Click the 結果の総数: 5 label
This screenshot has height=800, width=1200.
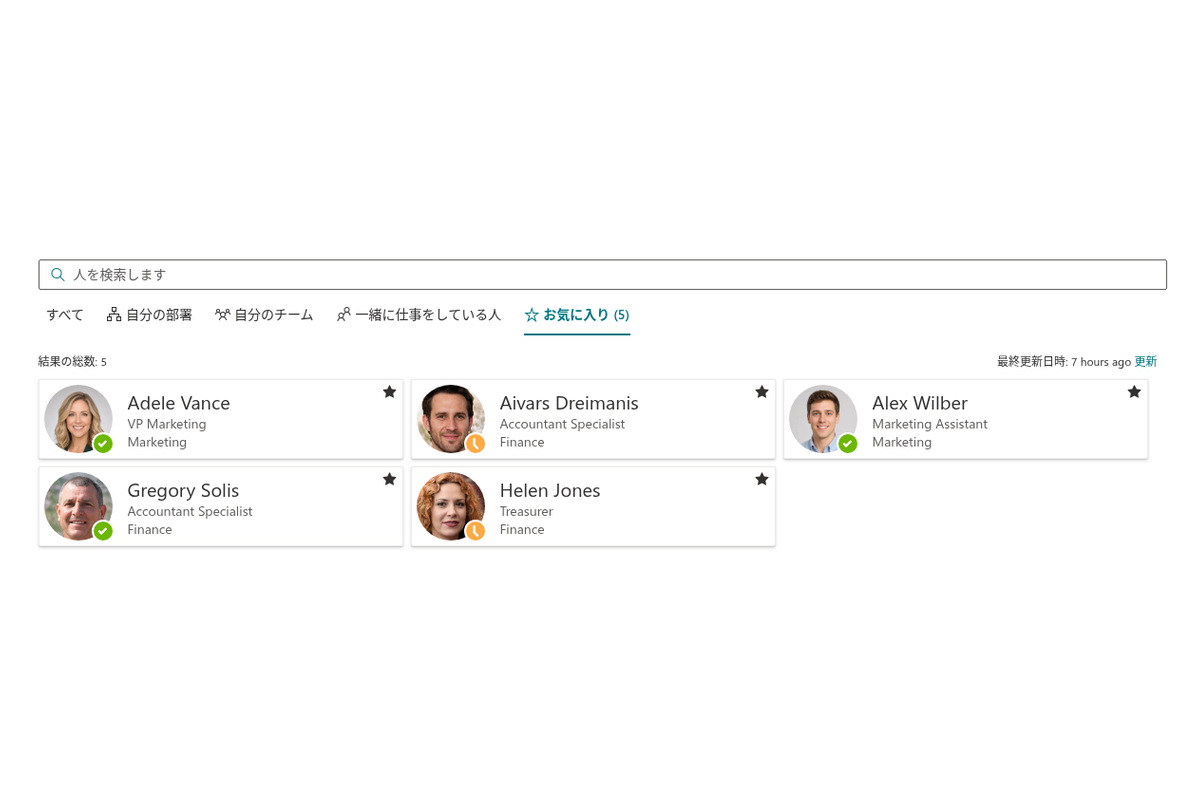(72, 362)
